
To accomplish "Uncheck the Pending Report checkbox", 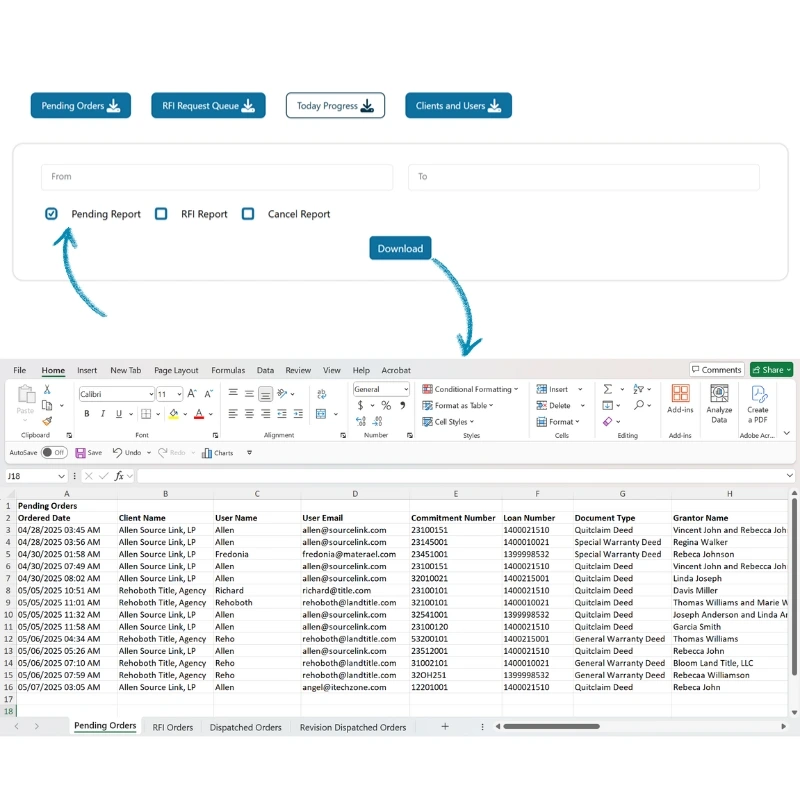I will 51,213.
